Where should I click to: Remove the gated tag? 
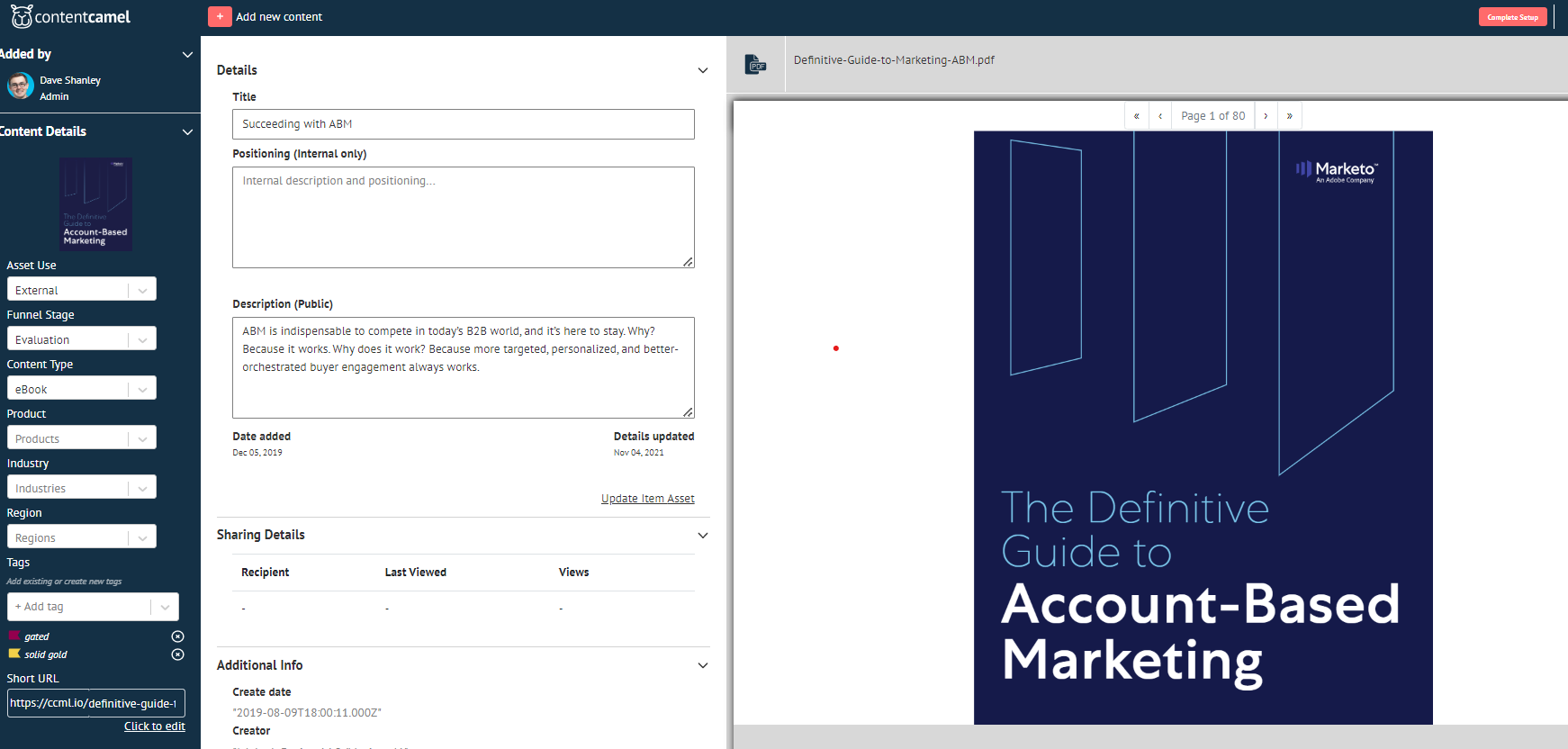[177, 636]
